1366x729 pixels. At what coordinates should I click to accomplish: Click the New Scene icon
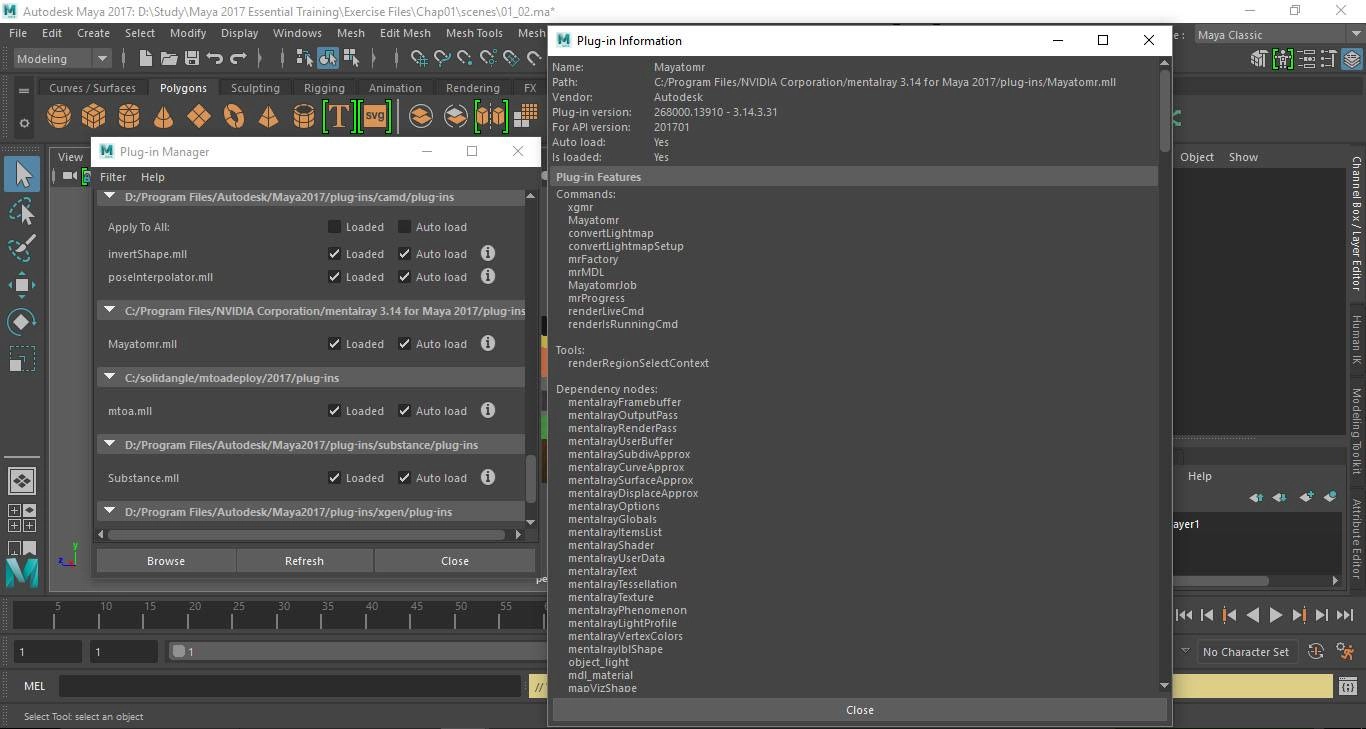tap(146, 59)
